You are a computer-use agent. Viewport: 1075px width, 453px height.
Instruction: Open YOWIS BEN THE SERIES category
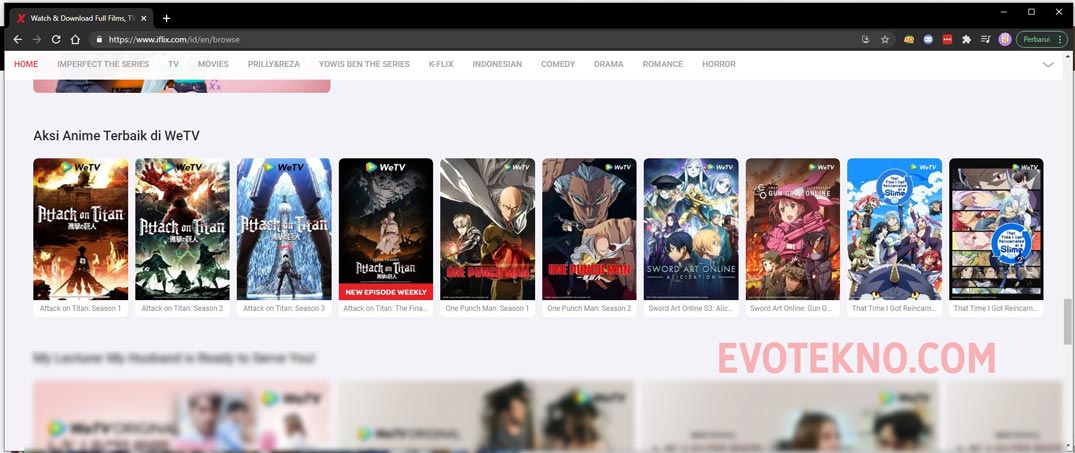click(x=364, y=64)
